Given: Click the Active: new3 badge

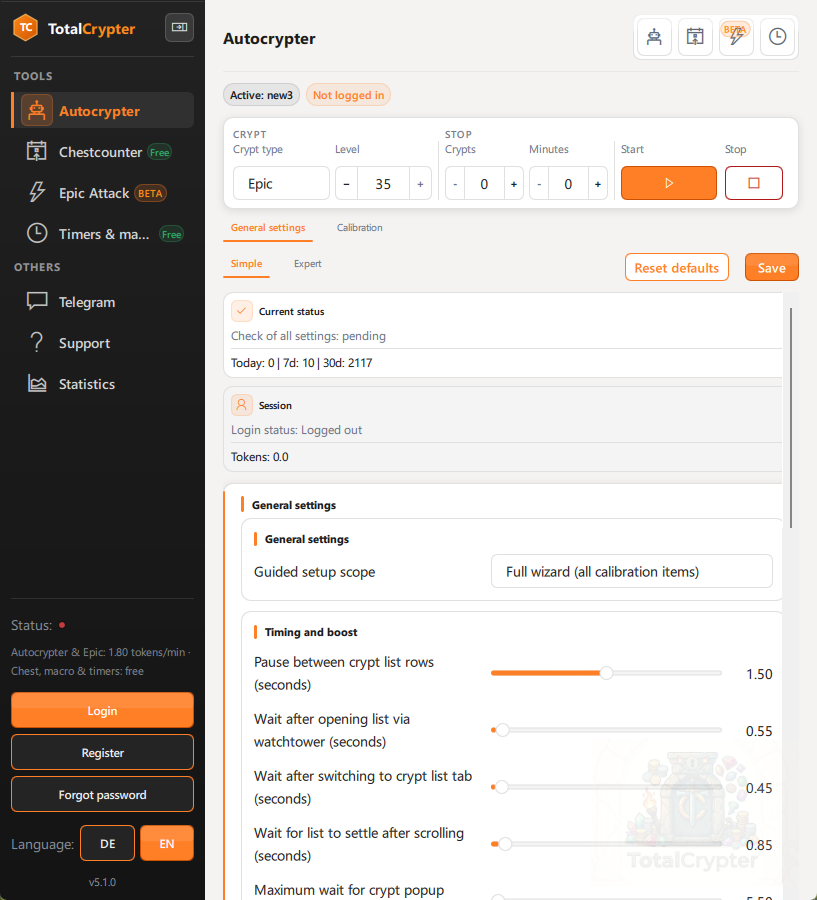Looking at the screenshot, I should (x=261, y=95).
